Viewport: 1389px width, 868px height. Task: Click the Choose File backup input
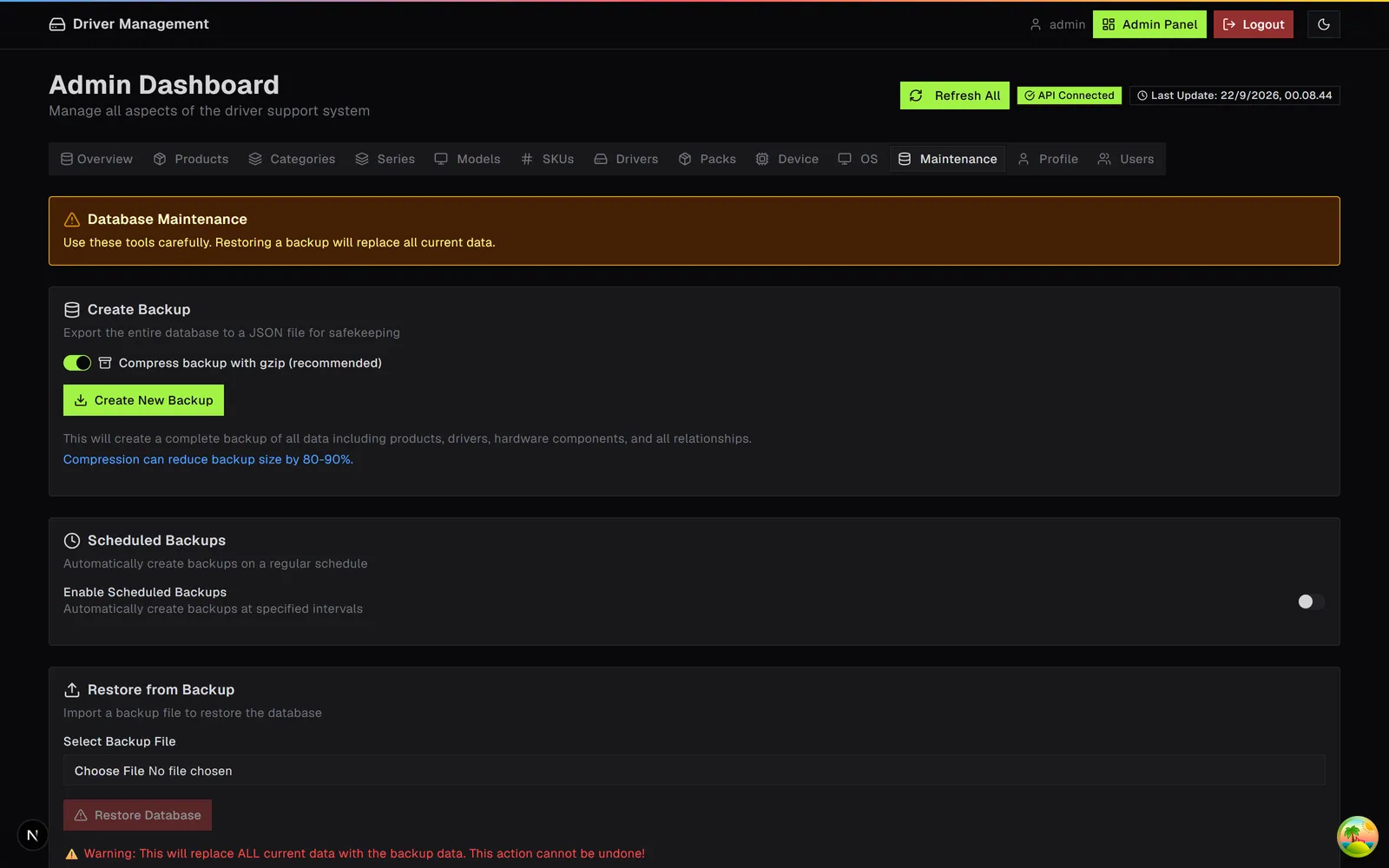(694, 771)
